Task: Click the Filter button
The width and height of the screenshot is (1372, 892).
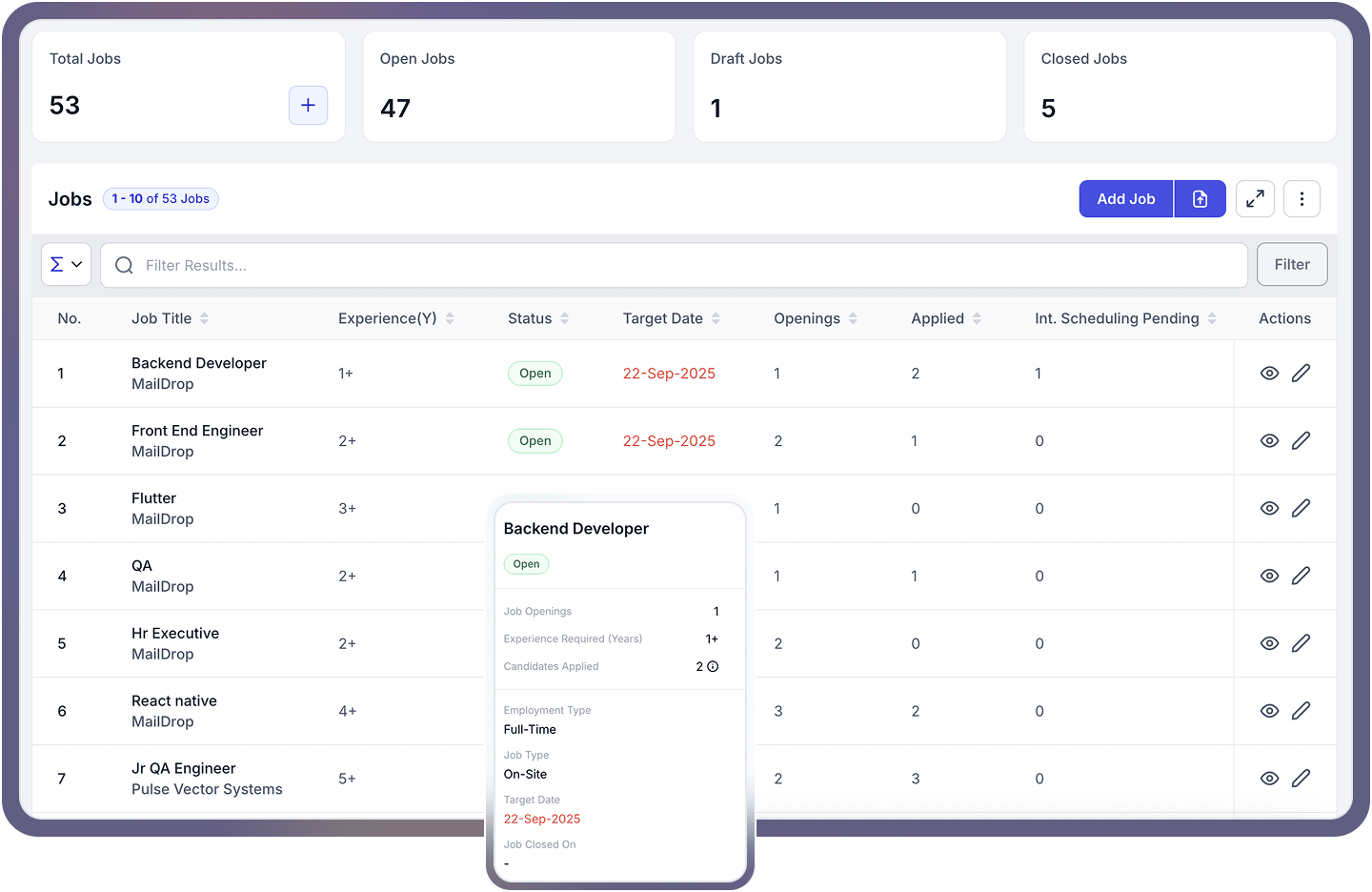Action: click(x=1292, y=264)
